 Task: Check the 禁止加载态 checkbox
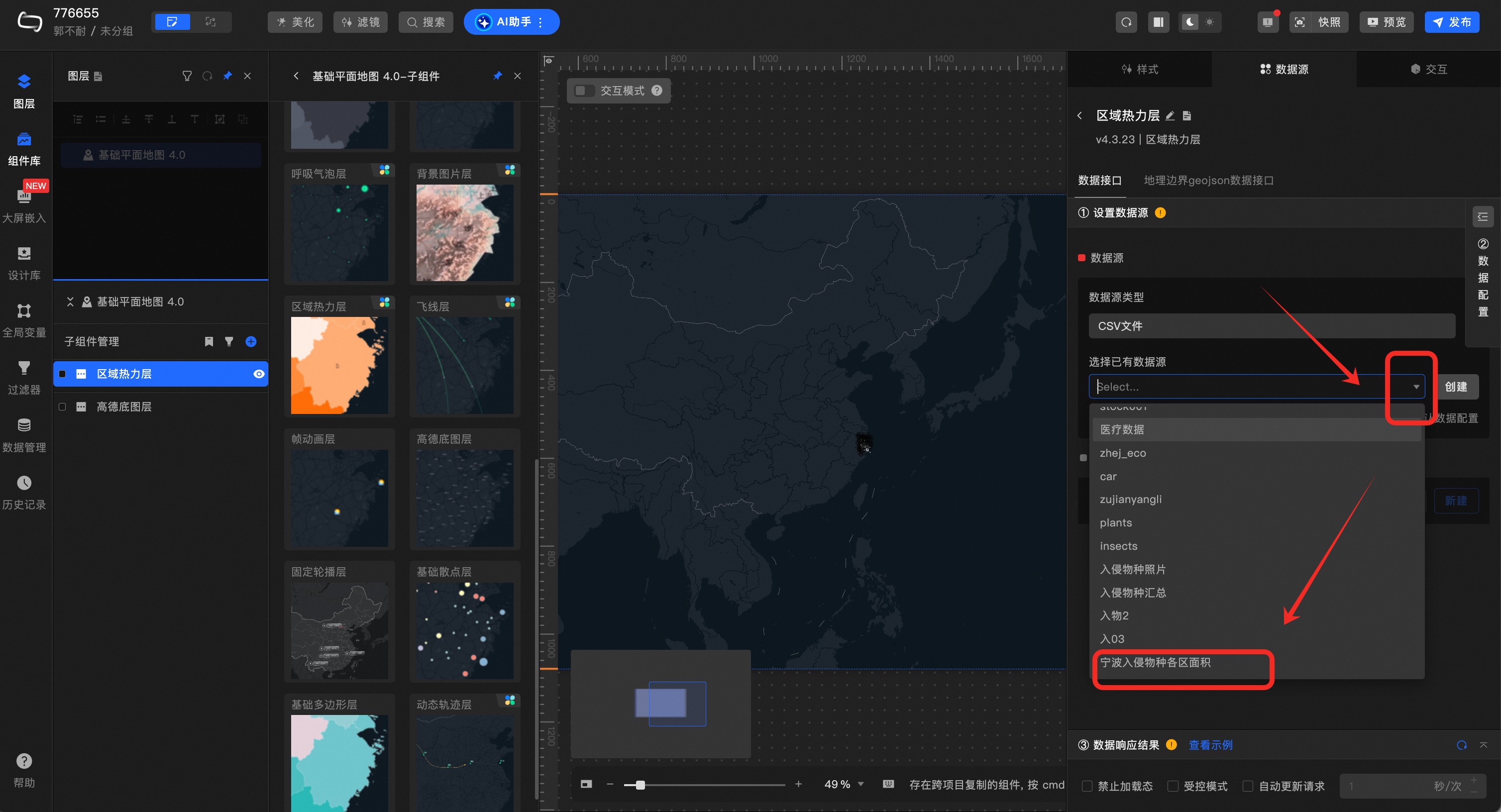pos(1087,786)
